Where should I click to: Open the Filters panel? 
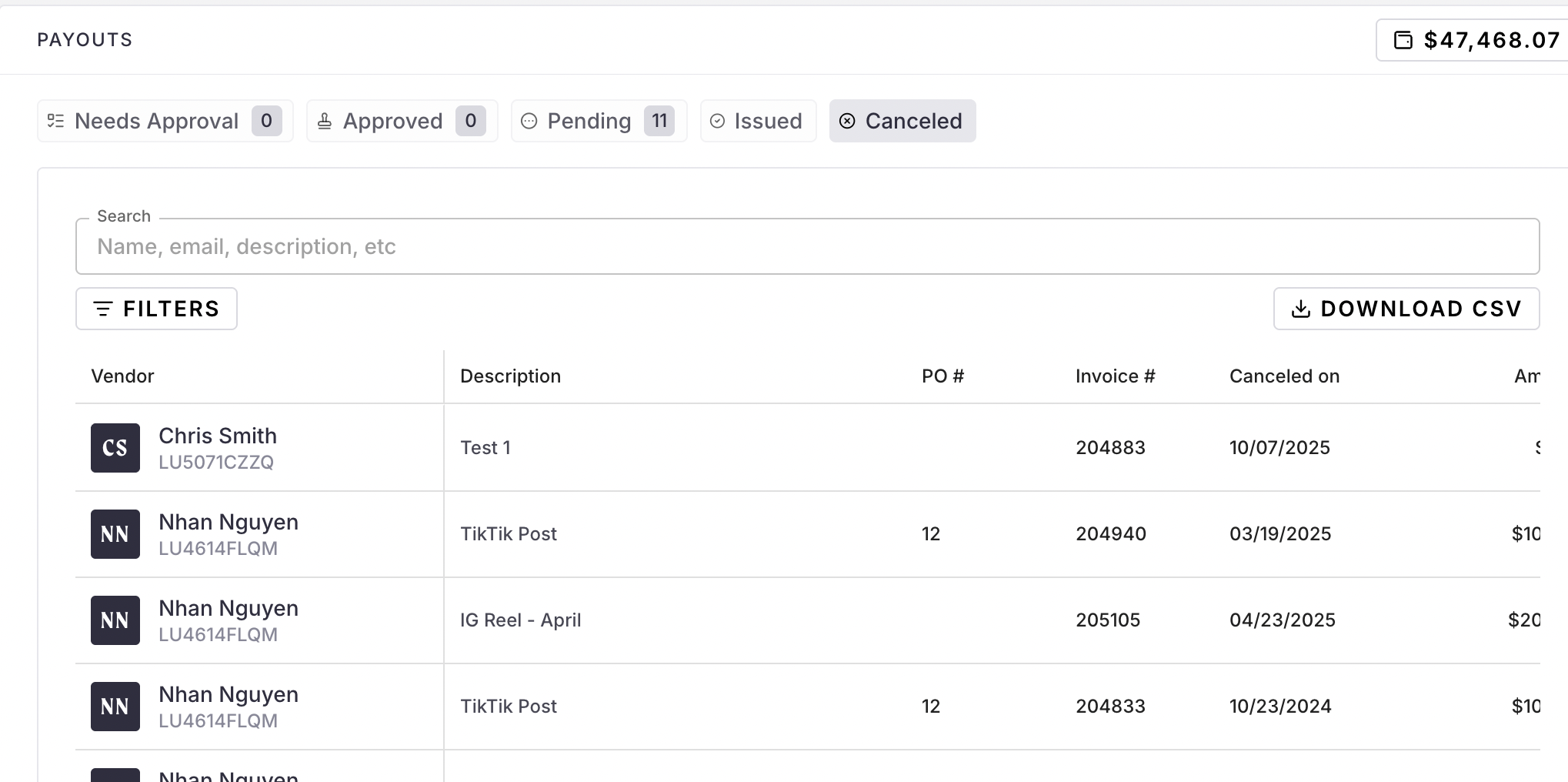click(x=156, y=309)
